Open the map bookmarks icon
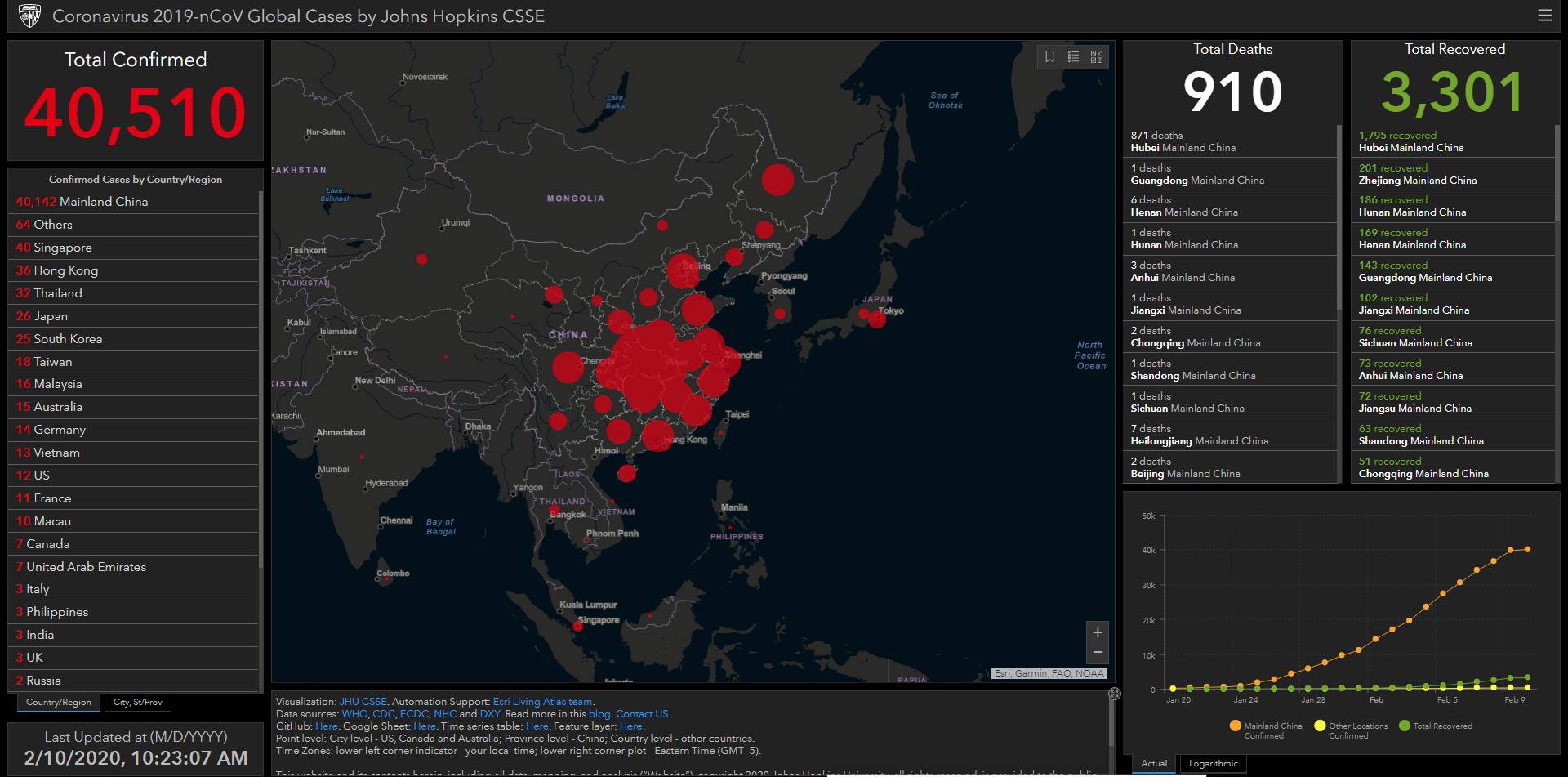 tap(1050, 56)
